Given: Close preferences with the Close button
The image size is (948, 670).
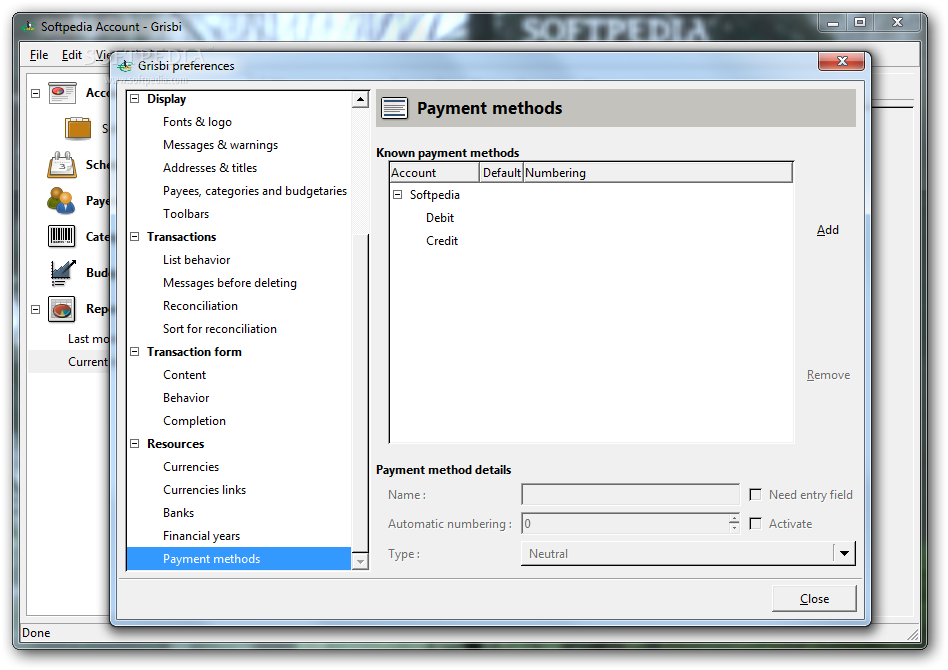Looking at the screenshot, I should point(814,599).
